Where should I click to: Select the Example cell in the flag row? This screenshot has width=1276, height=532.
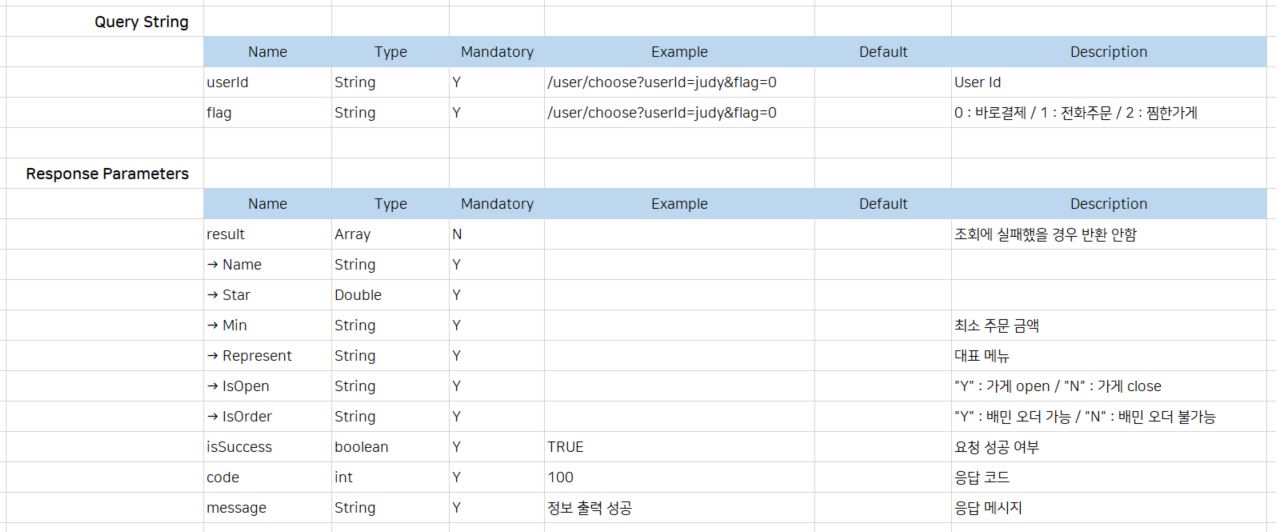point(661,113)
